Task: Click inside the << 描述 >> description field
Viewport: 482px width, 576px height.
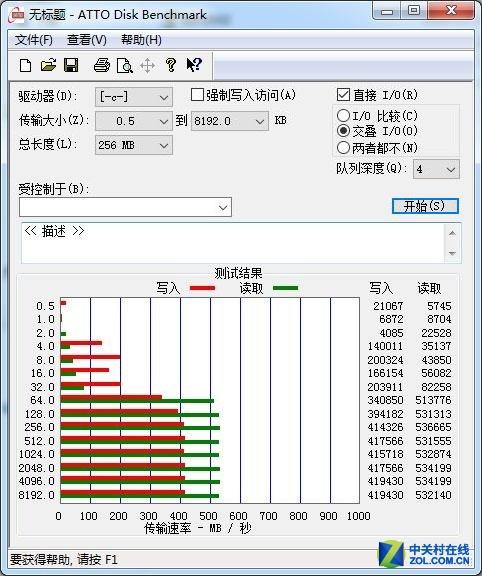Action: [x=233, y=243]
